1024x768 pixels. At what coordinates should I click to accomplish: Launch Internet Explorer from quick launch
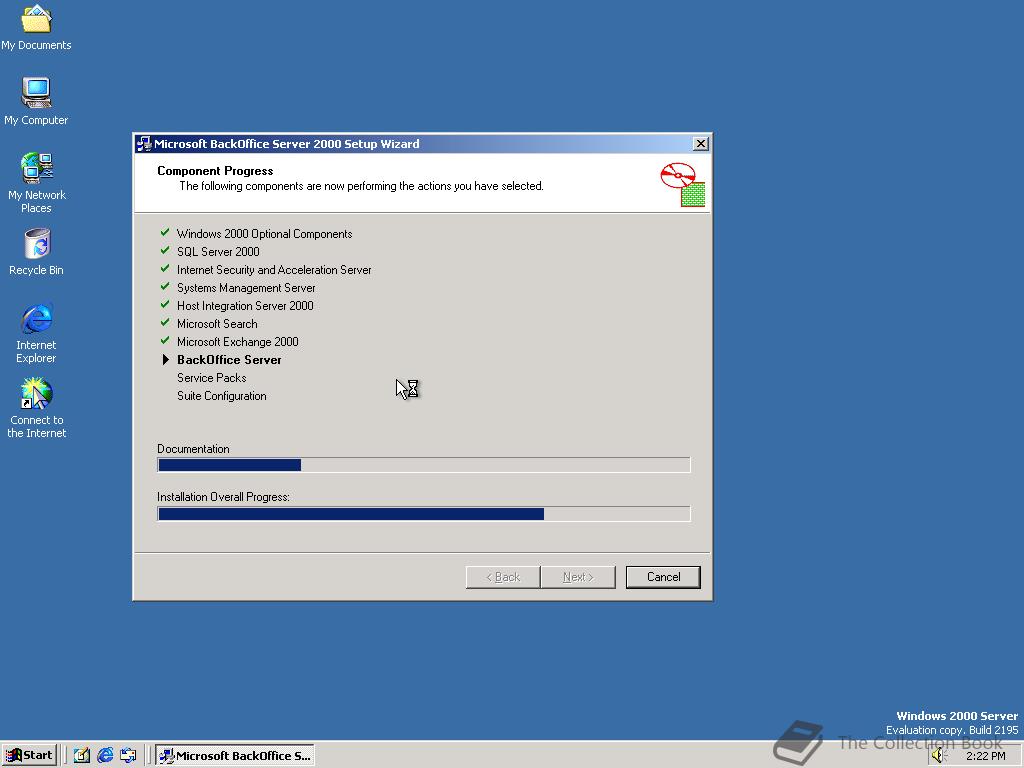tap(104, 755)
